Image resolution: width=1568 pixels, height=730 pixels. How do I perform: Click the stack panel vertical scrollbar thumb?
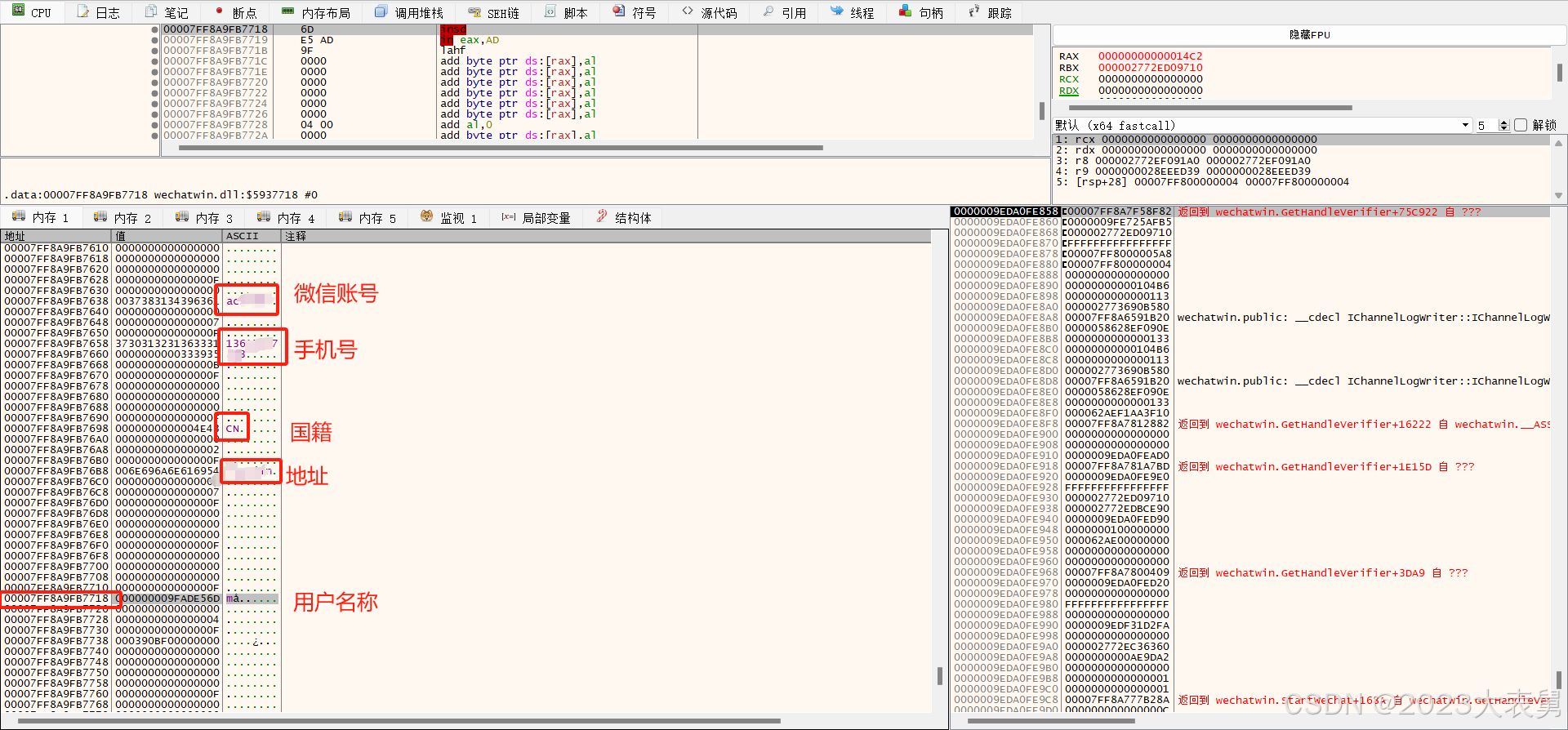click(x=1558, y=679)
